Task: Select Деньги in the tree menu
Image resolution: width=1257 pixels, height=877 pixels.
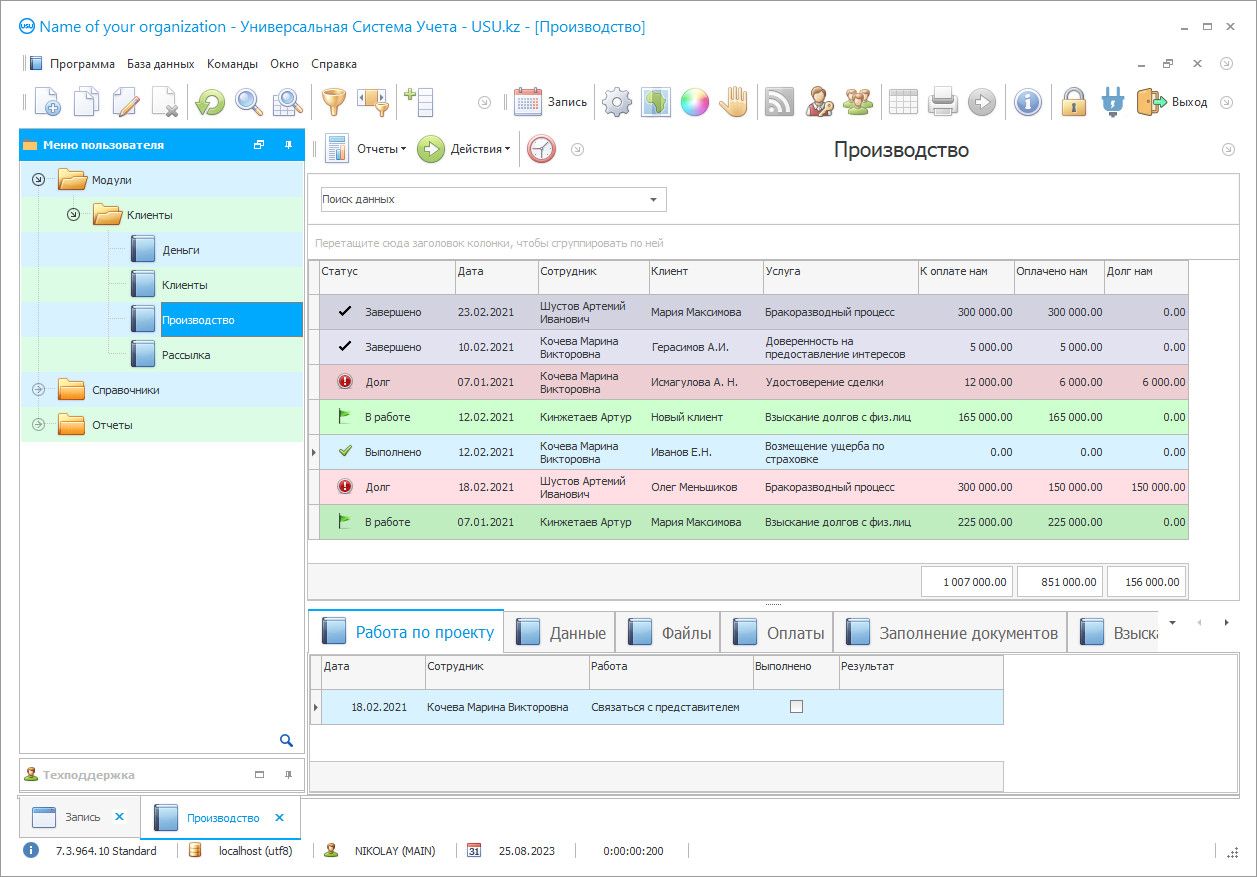Action: 181,250
